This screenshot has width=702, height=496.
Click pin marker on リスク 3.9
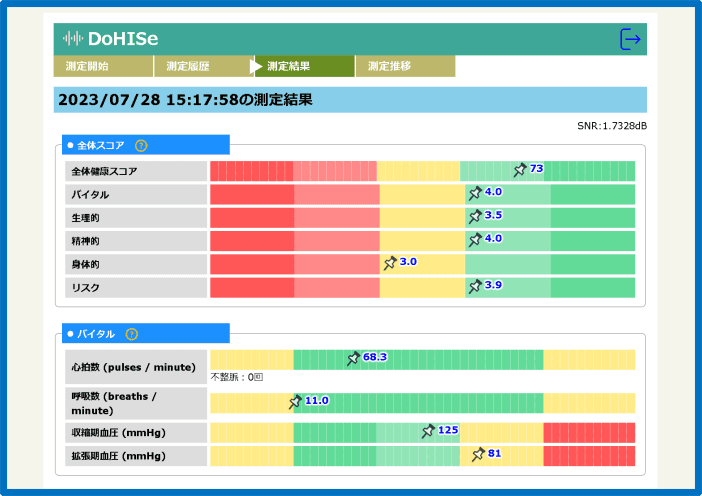[x=475, y=287]
